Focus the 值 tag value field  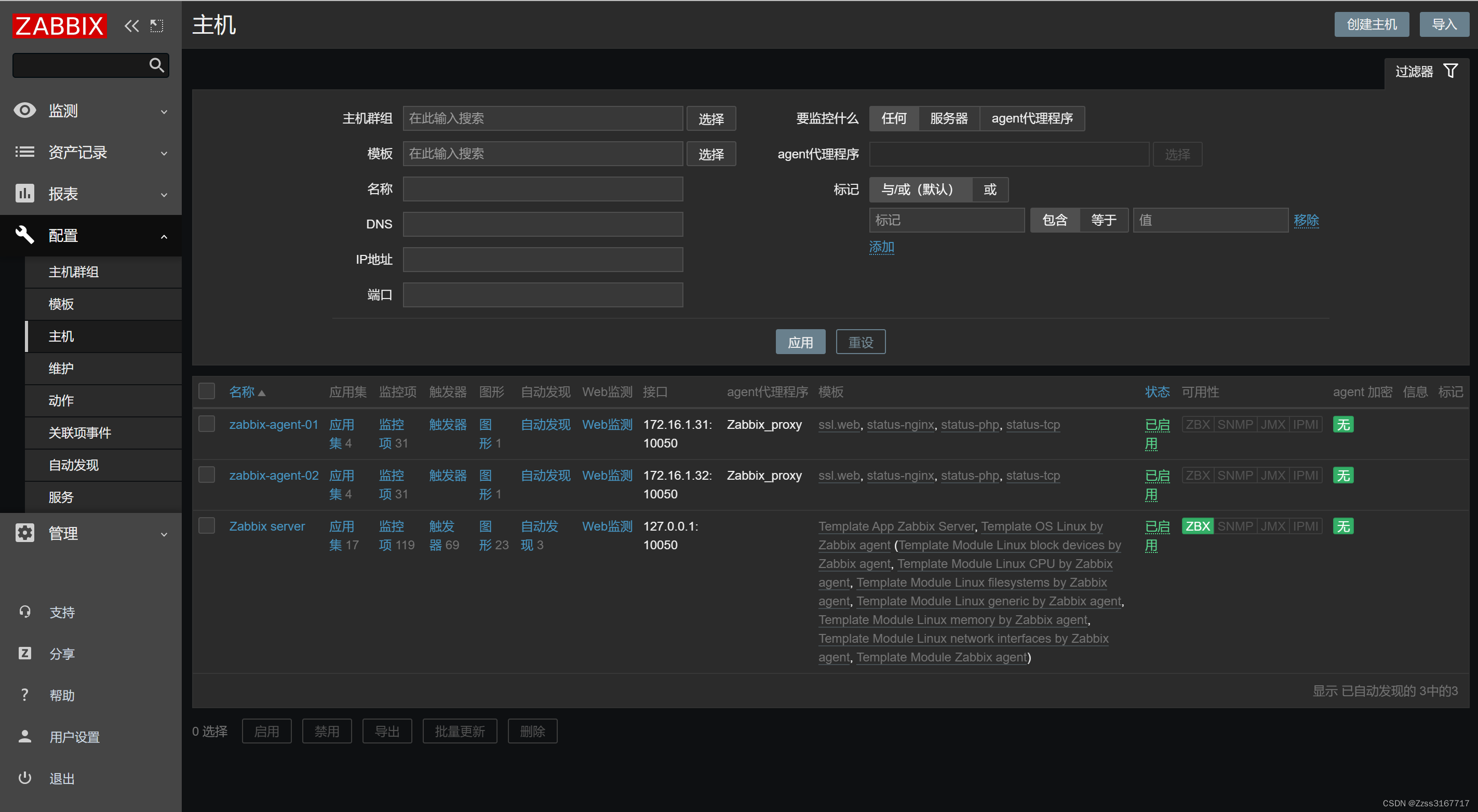[1211, 220]
